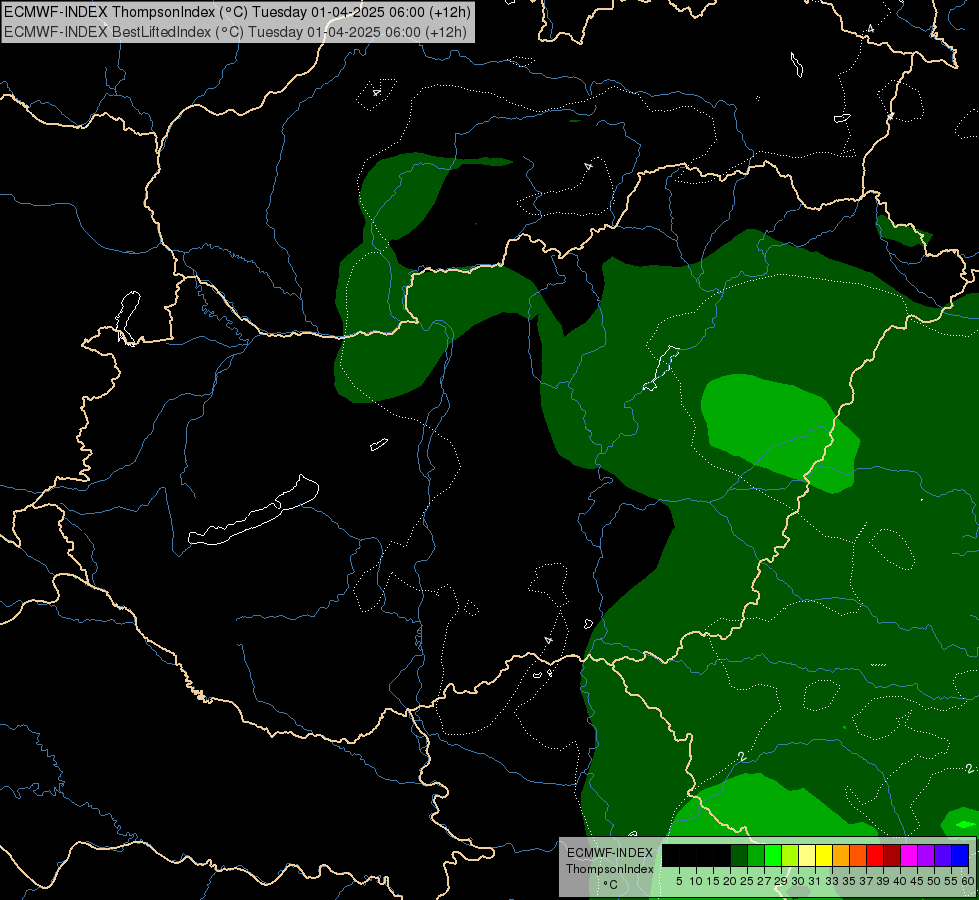Pick the bright green 27–29 legend swatch
The width and height of the screenshot is (979, 900).
pos(773,855)
